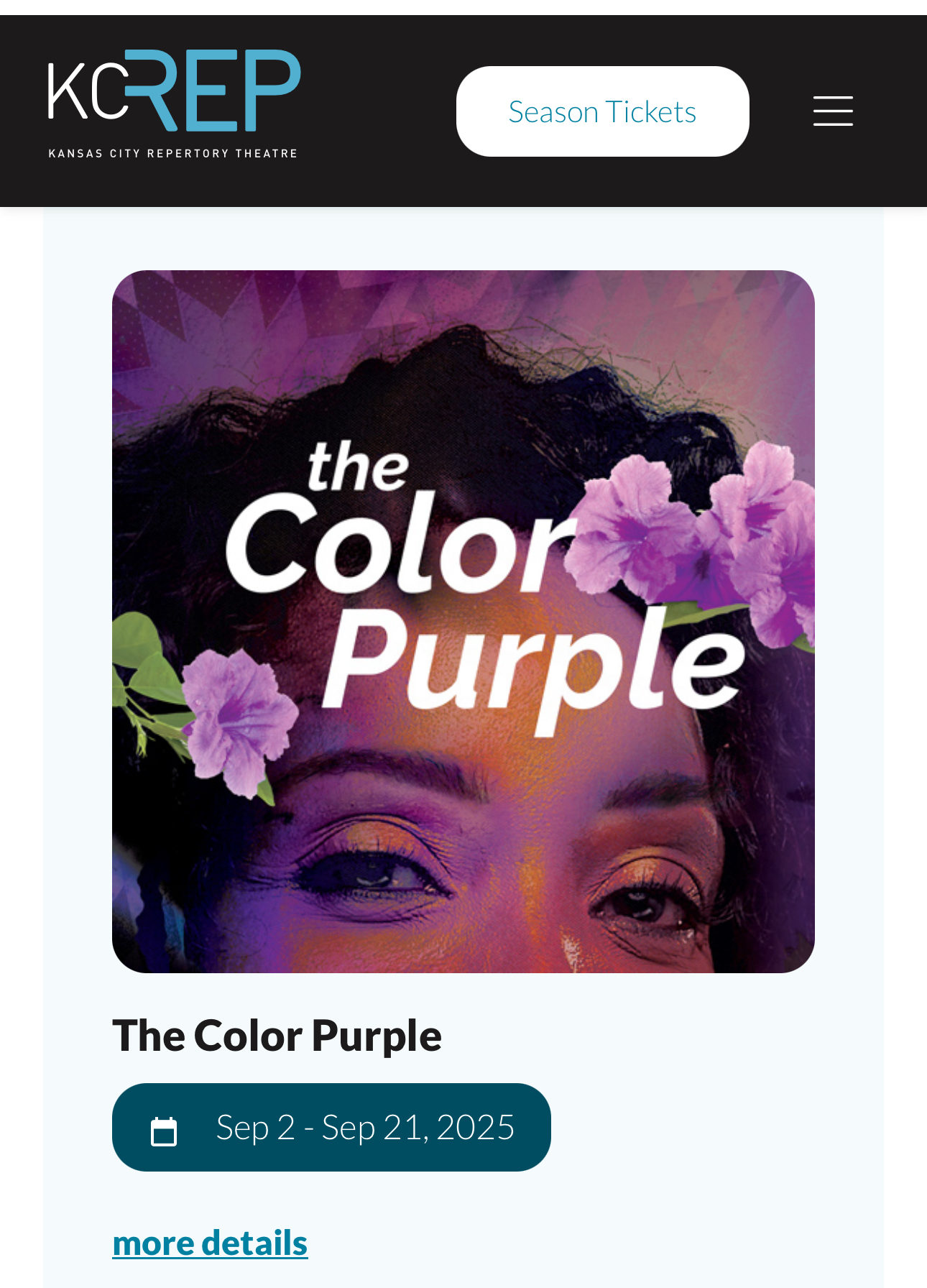This screenshot has width=927, height=1288.
Task: Click the word Tickets in the header button
Action: (651, 111)
